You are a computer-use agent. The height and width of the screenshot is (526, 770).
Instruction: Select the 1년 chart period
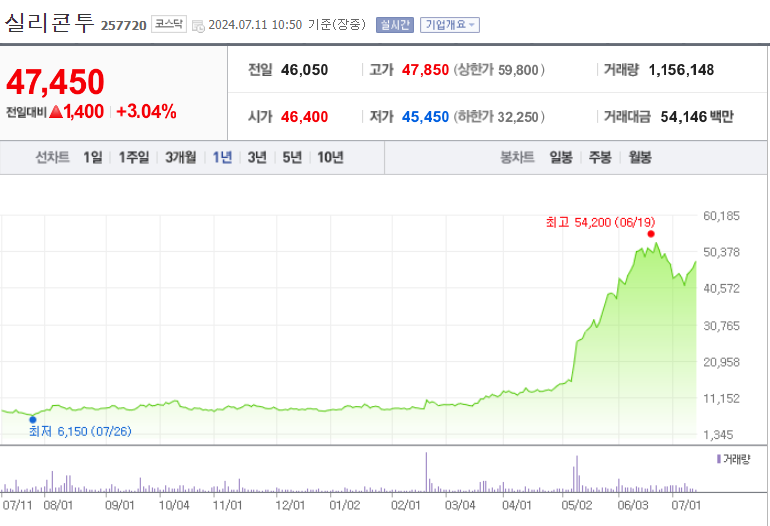point(222,157)
